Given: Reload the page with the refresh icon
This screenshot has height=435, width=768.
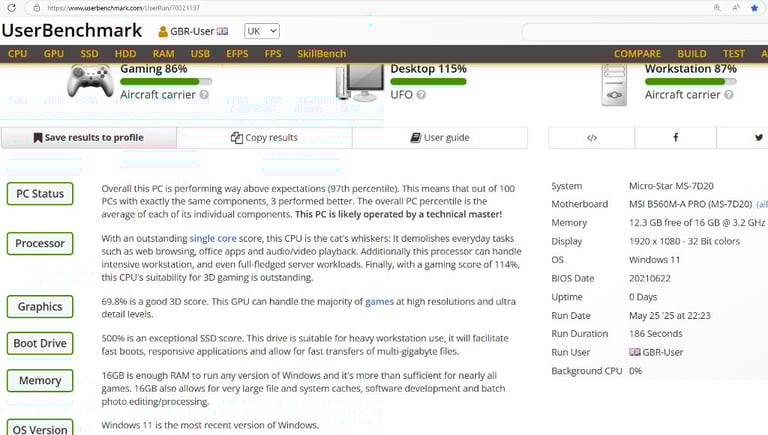Looking at the screenshot, I should [11, 8].
